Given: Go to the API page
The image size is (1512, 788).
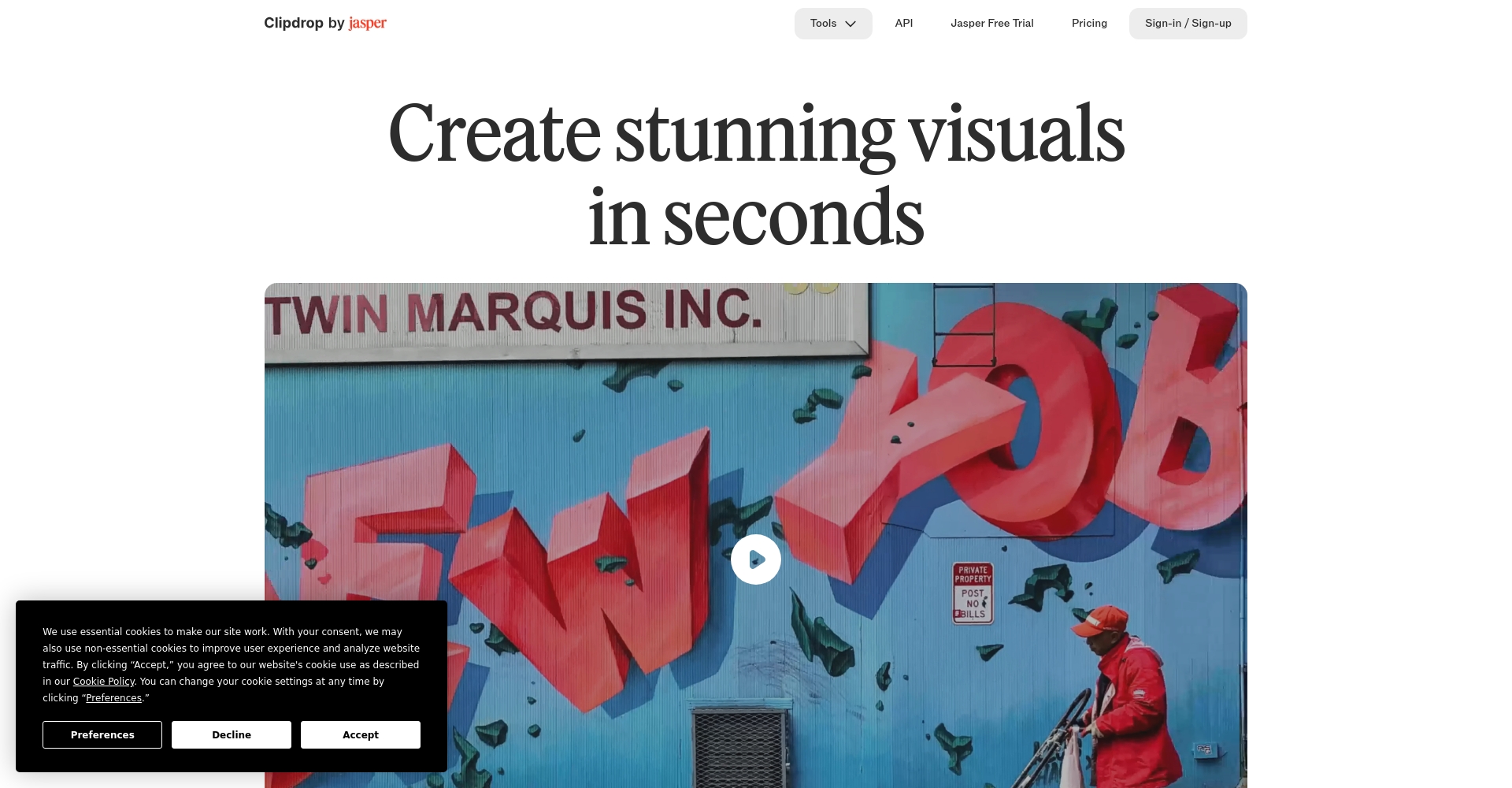Looking at the screenshot, I should pos(904,24).
